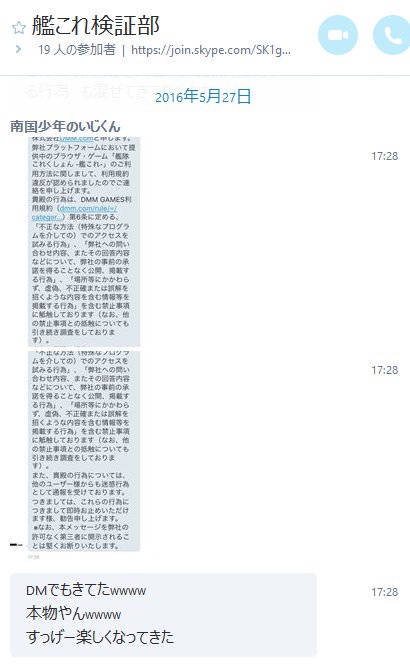This screenshot has width=410, height=667.
Task: Open sender profile 南国少年のいじくん
Action: pos(65,126)
